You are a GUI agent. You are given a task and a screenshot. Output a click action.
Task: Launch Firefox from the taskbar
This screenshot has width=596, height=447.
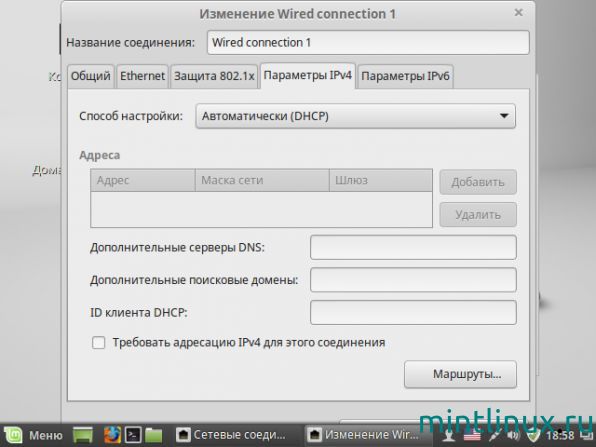pos(112,435)
